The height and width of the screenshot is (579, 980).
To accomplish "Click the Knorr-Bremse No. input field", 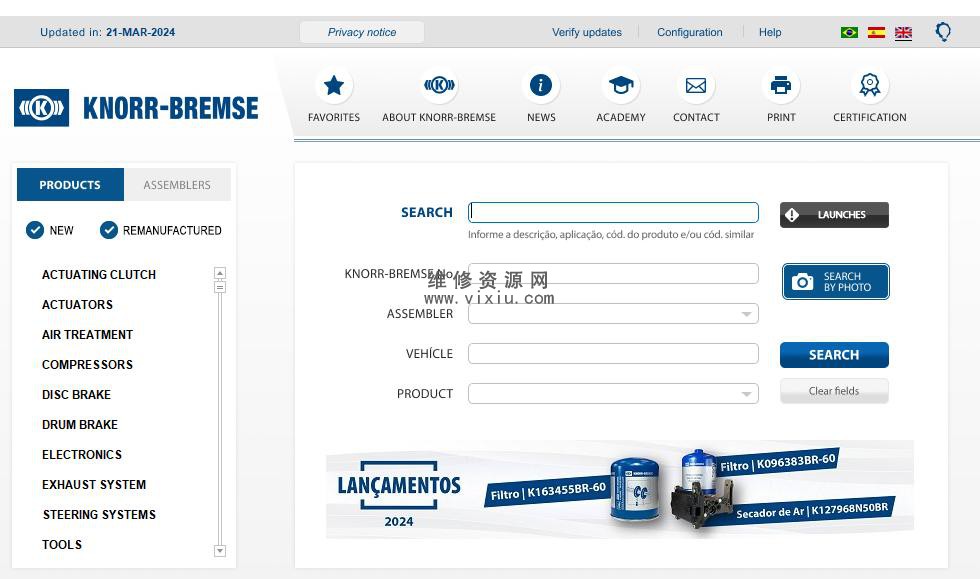I will click(613, 273).
